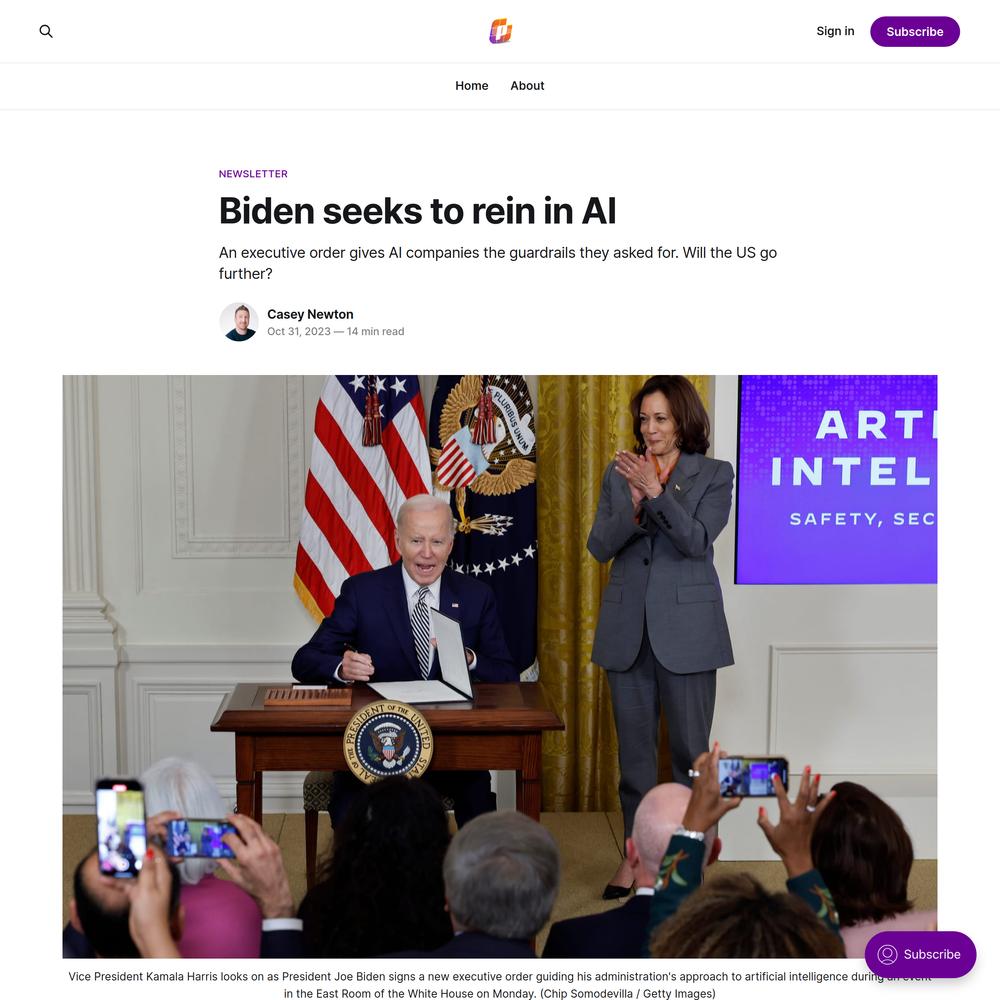Click the purple Artificial Intelligence screen in photo
Viewport: 1000px width, 1000px height.
(x=835, y=479)
